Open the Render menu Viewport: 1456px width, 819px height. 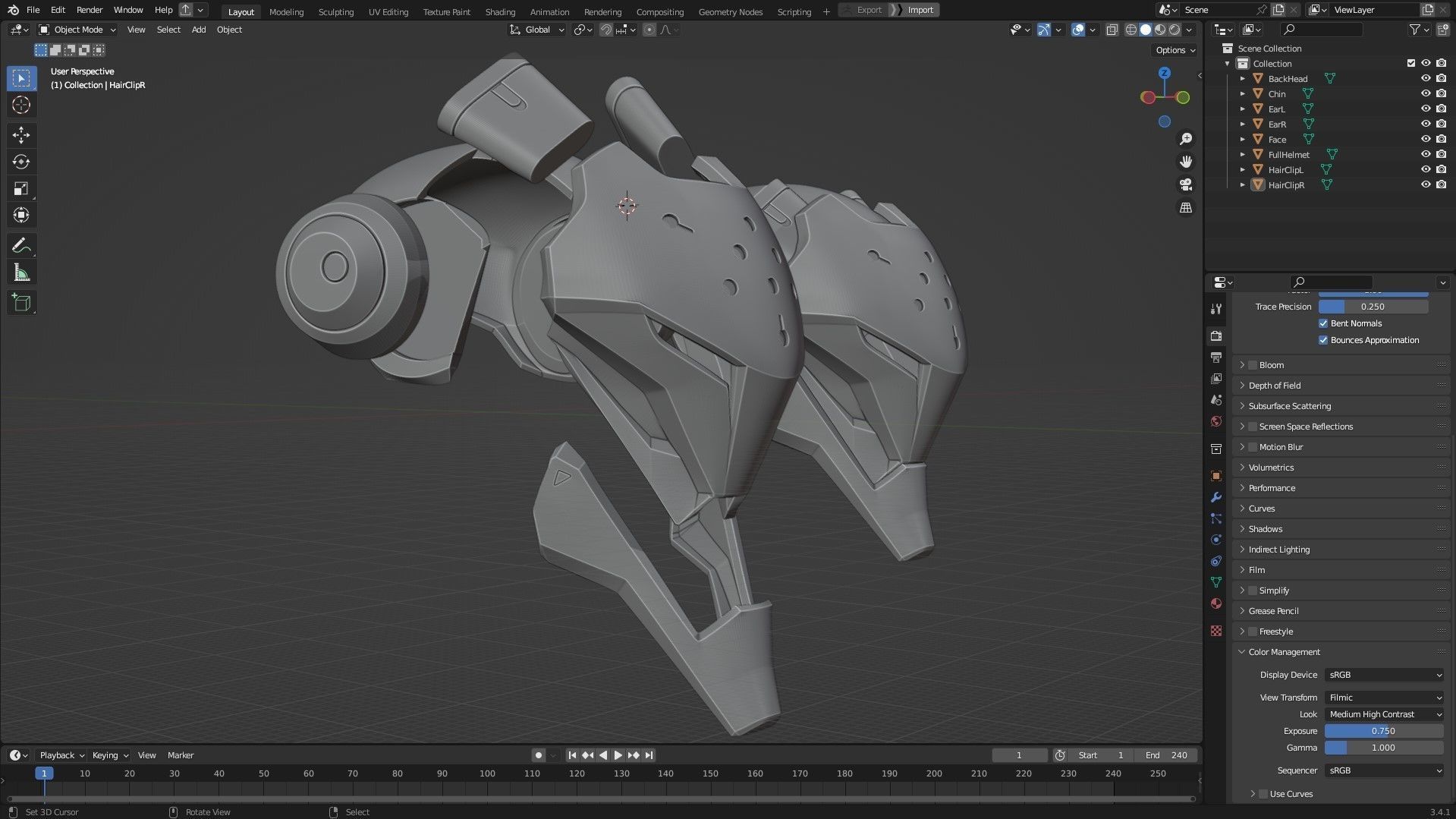pyautogui.click(x=90, y=10)
